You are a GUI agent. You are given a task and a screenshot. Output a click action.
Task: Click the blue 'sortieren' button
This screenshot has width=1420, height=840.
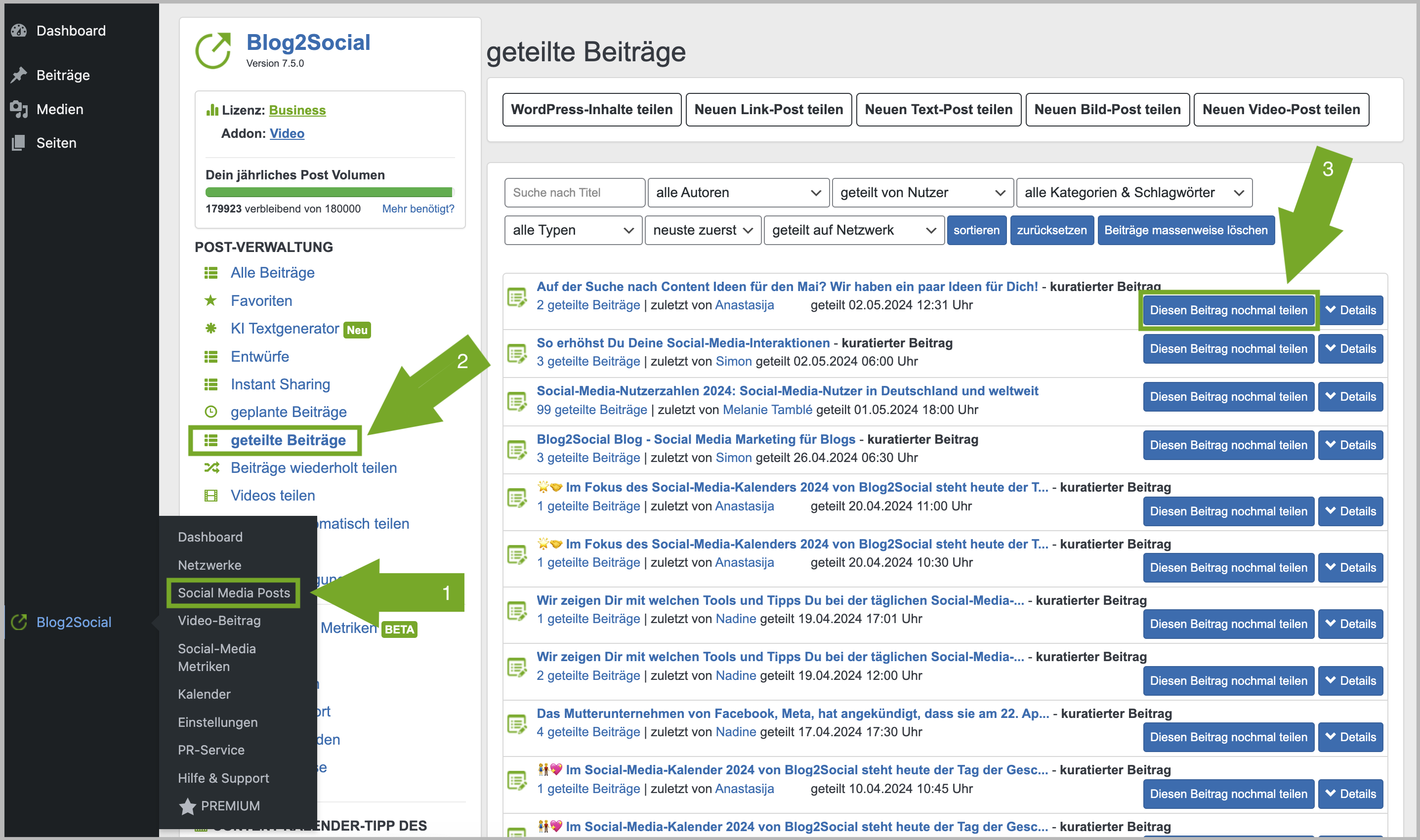click(x=976, y=230)
